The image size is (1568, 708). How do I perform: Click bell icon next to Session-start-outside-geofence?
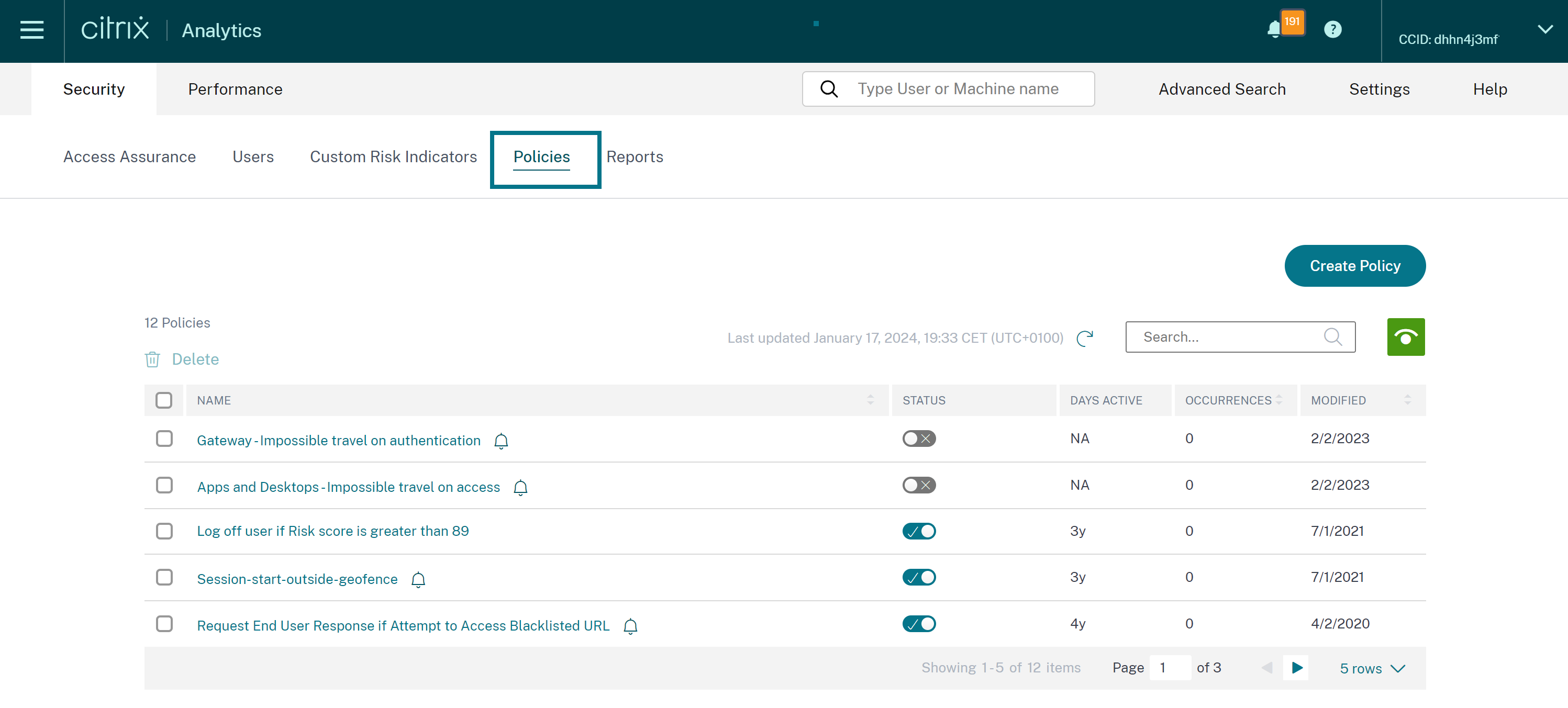pos(418,580)
